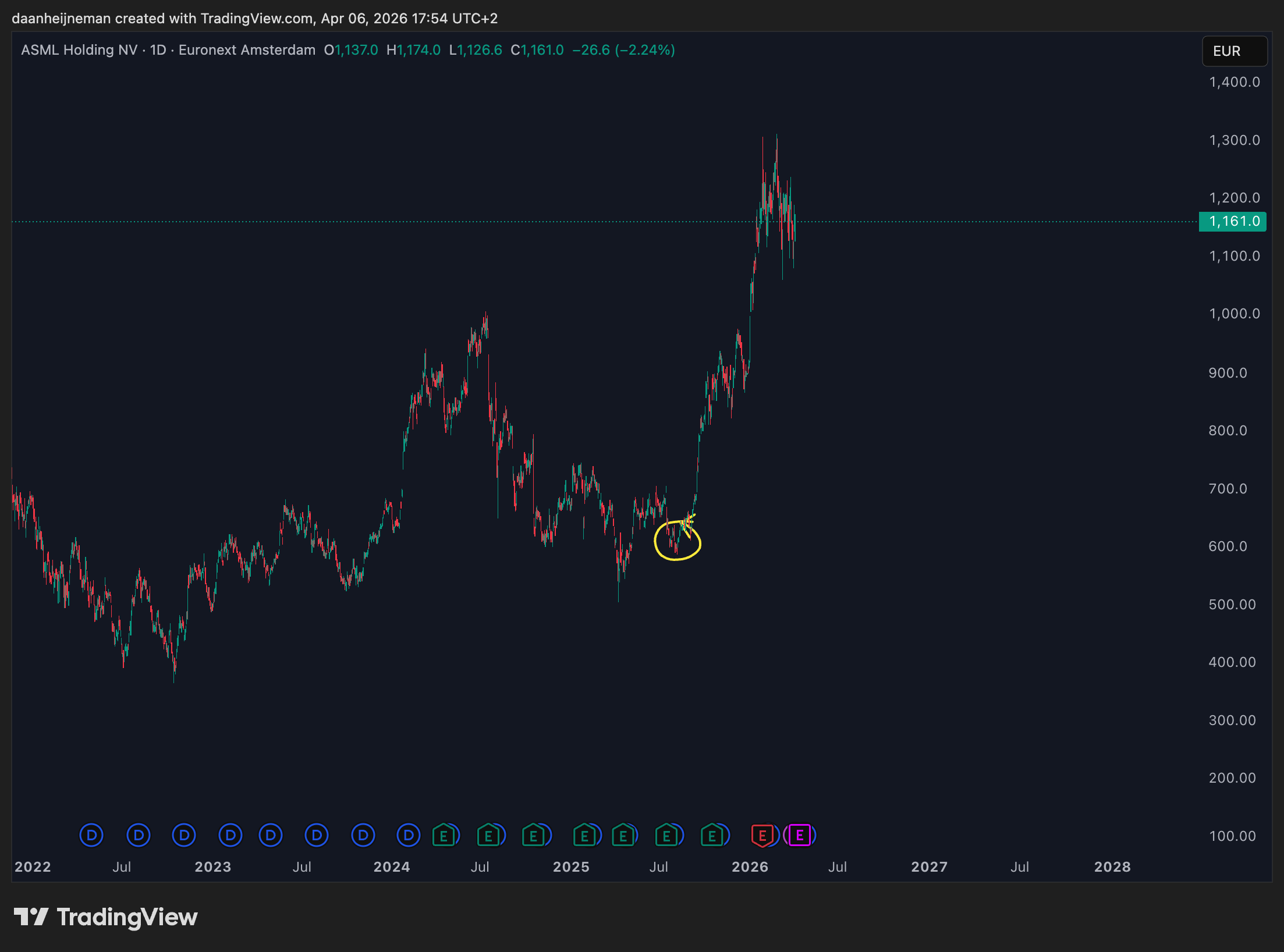Click the earnings marker near April 2024

coord(444,836)
